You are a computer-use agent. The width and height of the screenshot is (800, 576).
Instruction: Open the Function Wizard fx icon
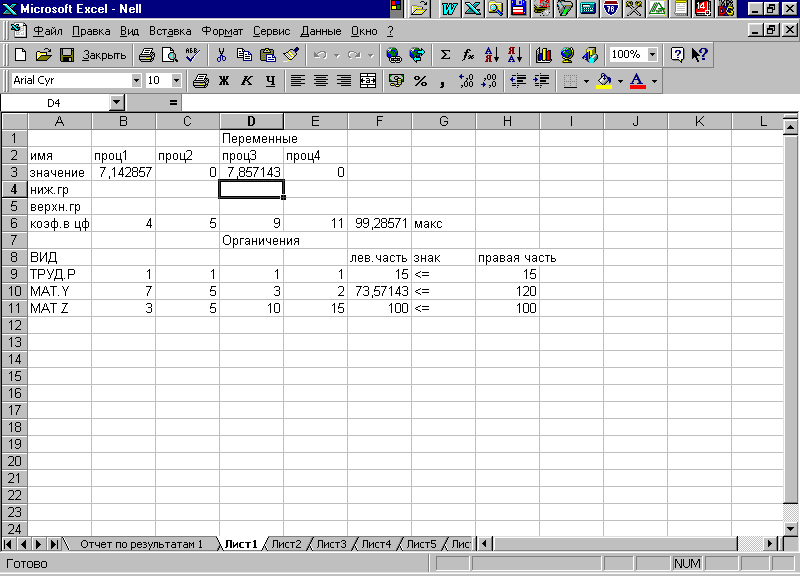tap(468, 55)
